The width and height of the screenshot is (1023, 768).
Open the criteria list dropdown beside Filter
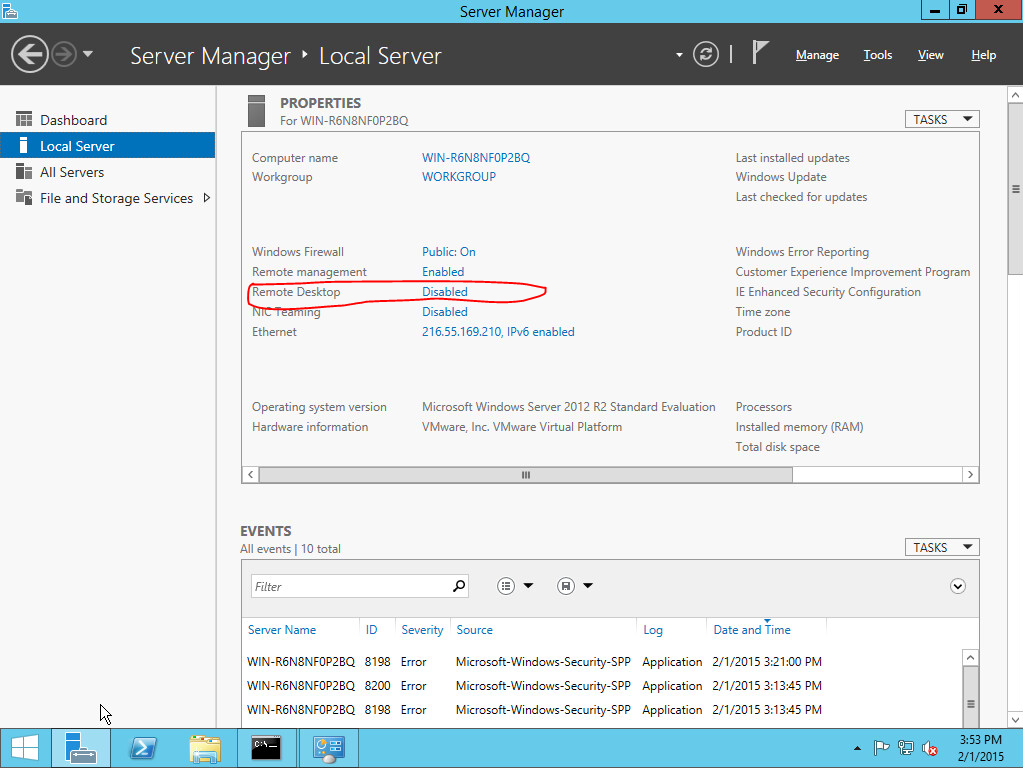[x=516, y=586]
